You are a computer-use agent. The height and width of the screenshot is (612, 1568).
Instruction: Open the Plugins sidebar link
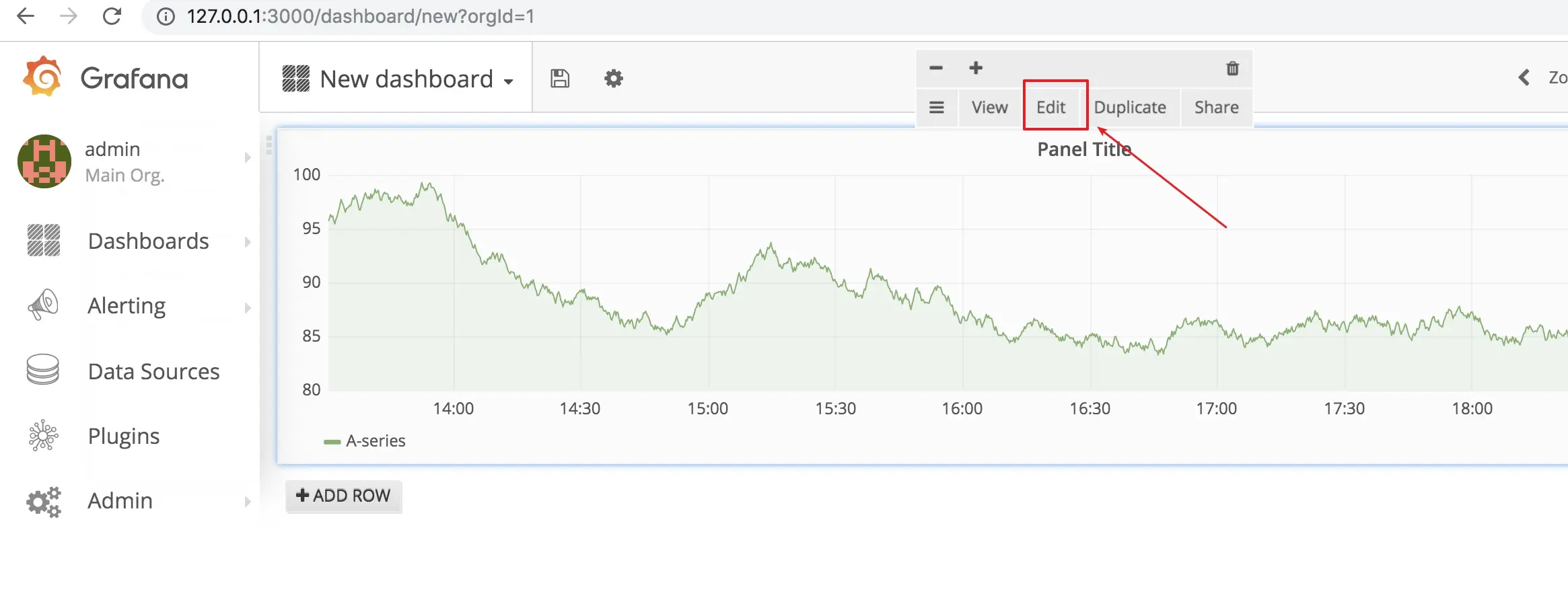[124, 436]
